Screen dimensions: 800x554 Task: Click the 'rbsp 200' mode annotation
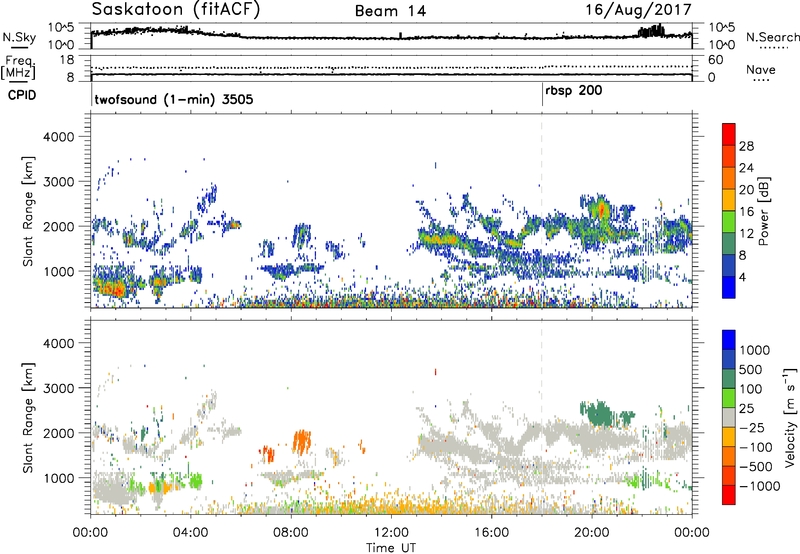pos(573,91)
